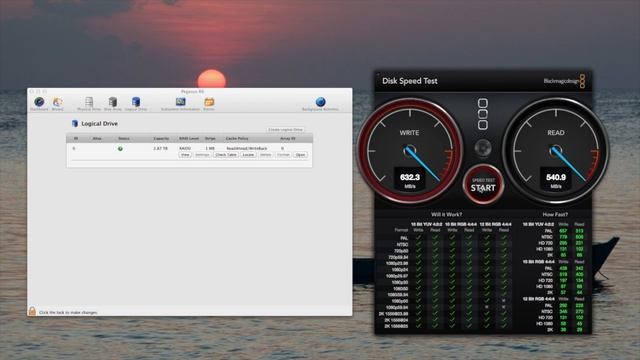Open the Background Activities toolbar icon
This screenshot has height=360, width=640.
[x=320, y=104]
